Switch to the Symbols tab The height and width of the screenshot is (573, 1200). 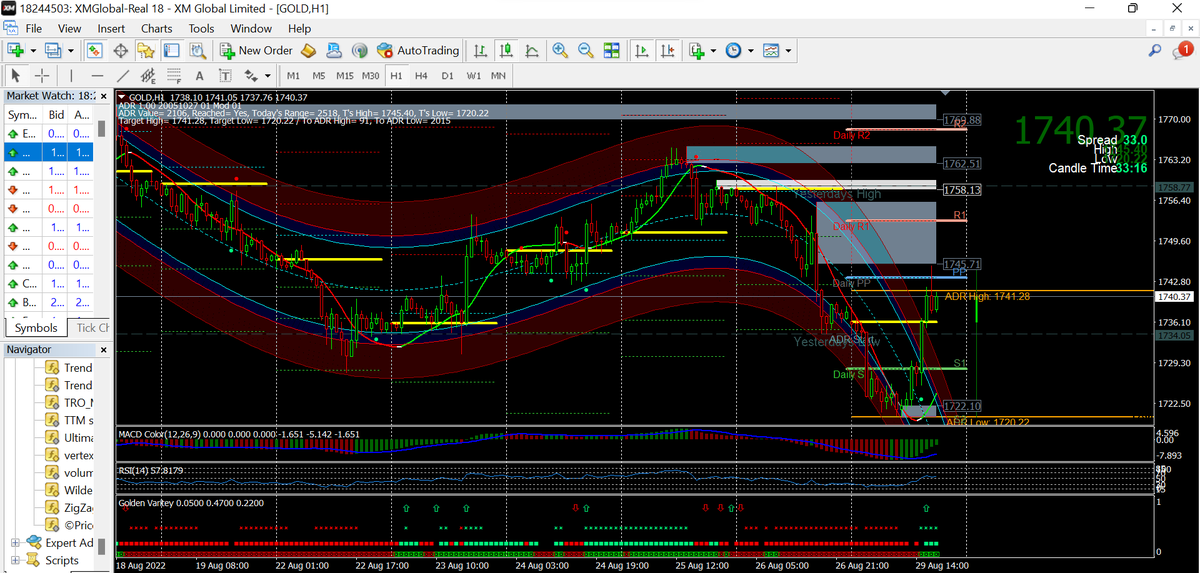[36, 328]
